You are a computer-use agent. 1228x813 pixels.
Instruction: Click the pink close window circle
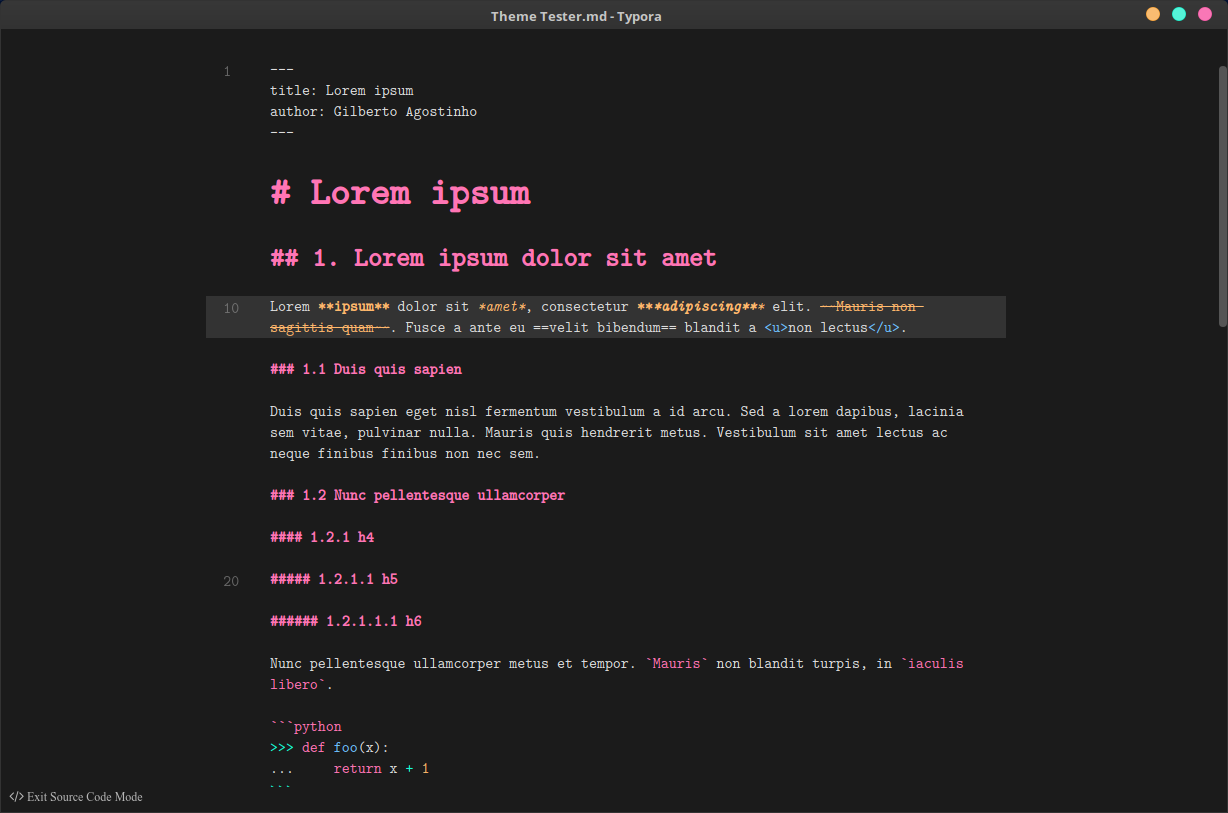[1205, 14]
